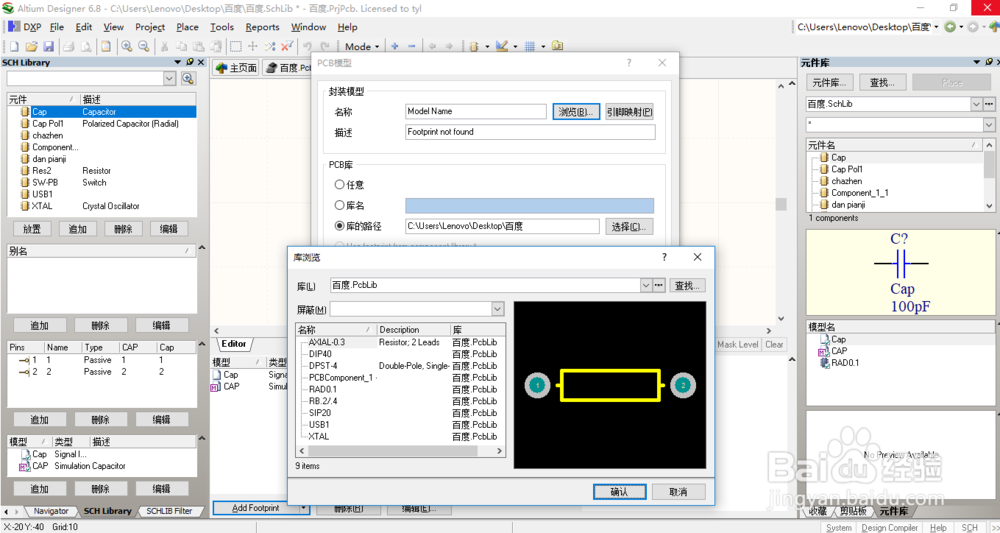The width and height of the screenshot is (1000, 533).
Task: Click the open folder icon in toolbar
Action: pos(31,47)
